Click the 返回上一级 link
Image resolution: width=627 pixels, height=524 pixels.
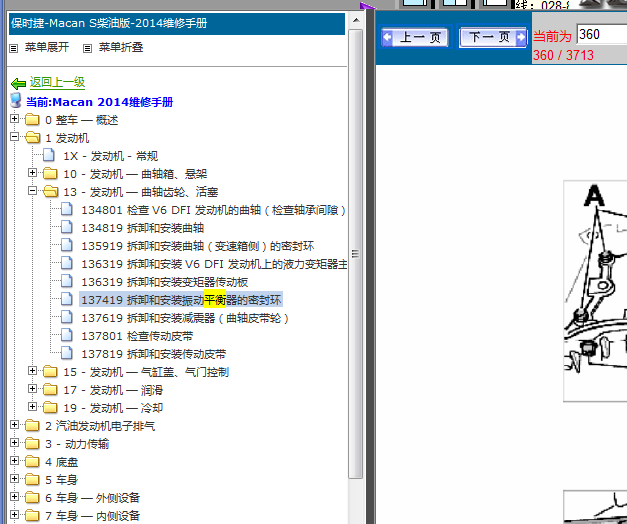(57, 82)
